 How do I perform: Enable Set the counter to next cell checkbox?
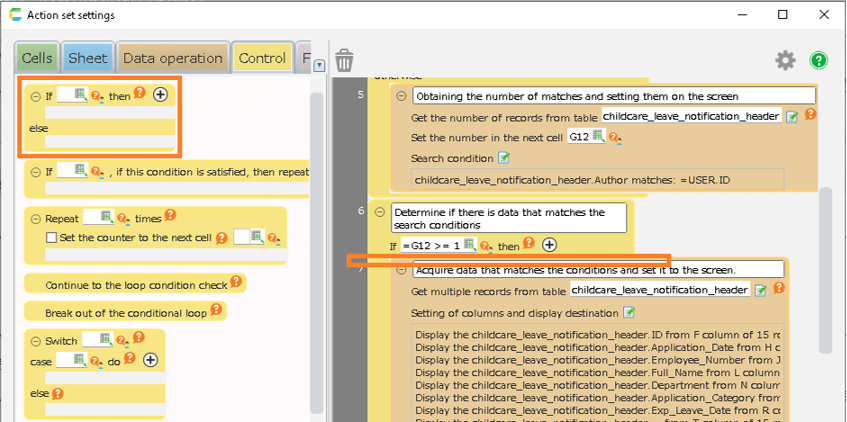[x=52, y=238]
